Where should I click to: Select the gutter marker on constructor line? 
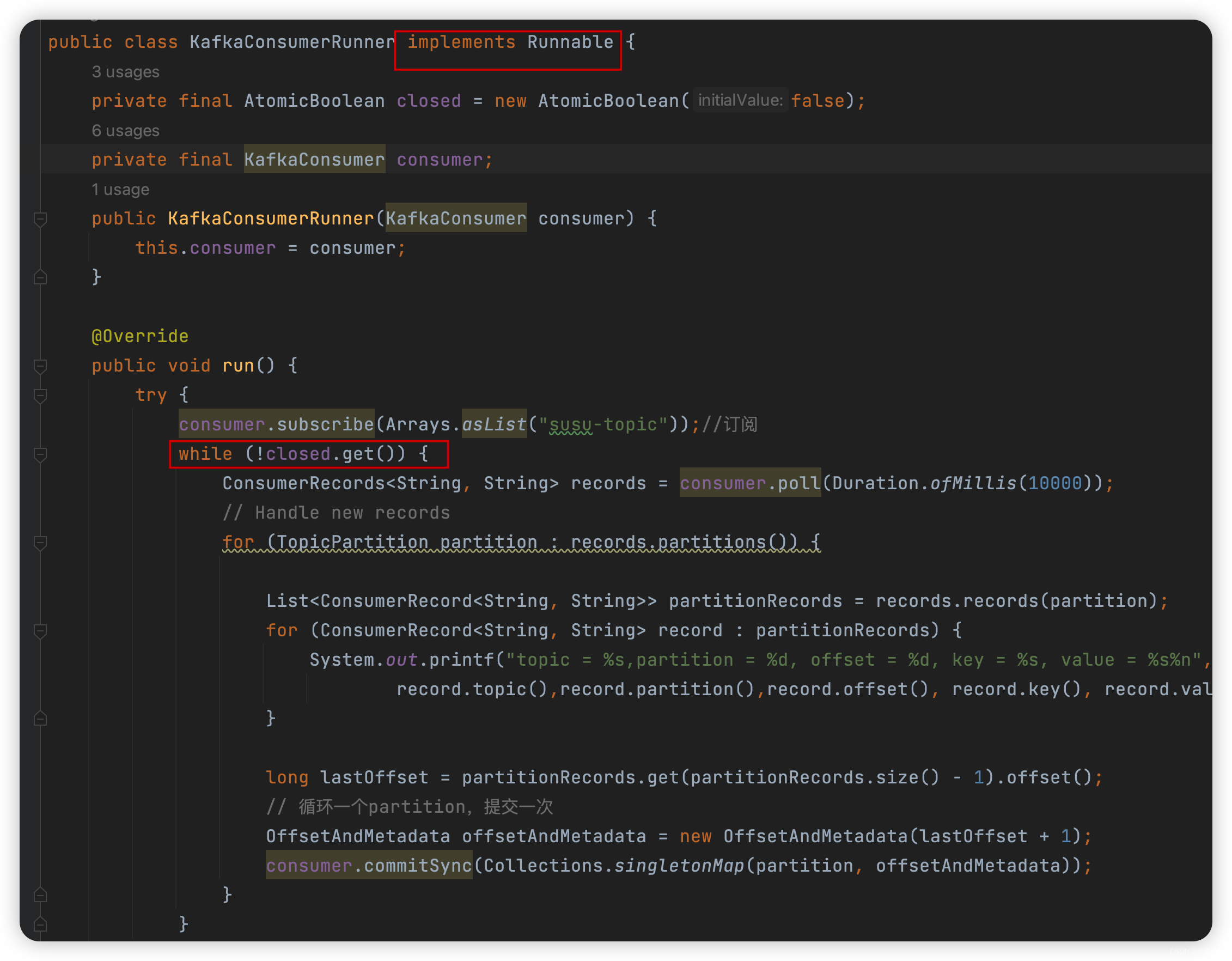(x=40, y=217)
